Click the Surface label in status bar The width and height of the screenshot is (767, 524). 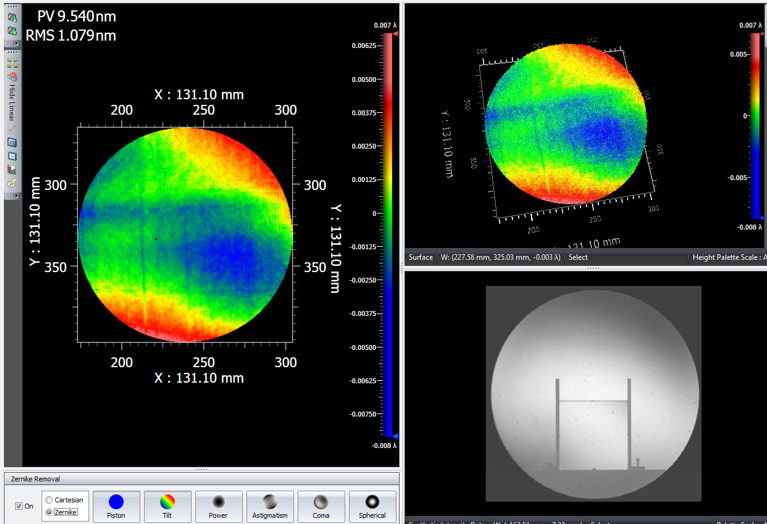click(421, 257)
